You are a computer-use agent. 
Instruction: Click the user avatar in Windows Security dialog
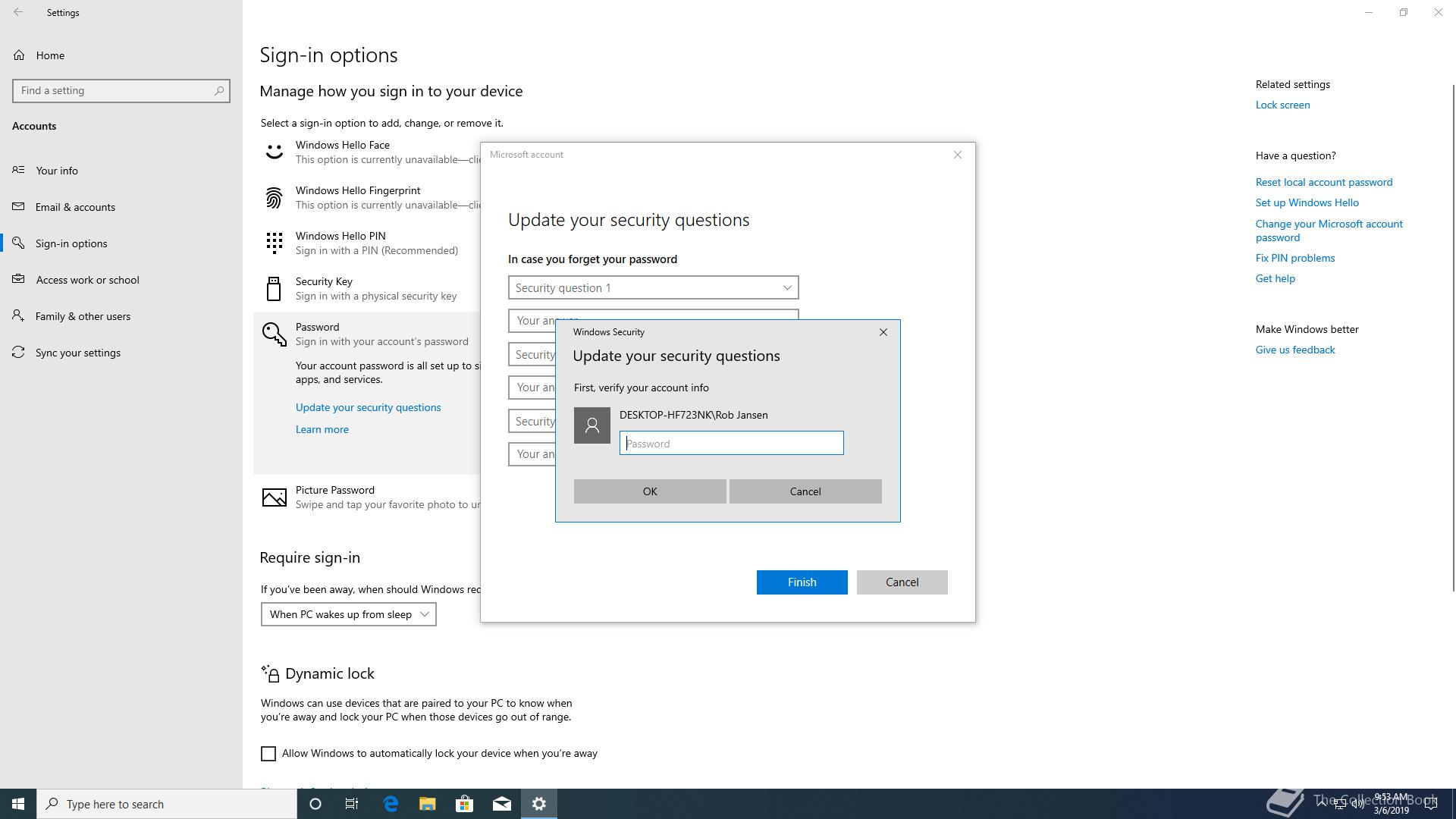[591, 425]
